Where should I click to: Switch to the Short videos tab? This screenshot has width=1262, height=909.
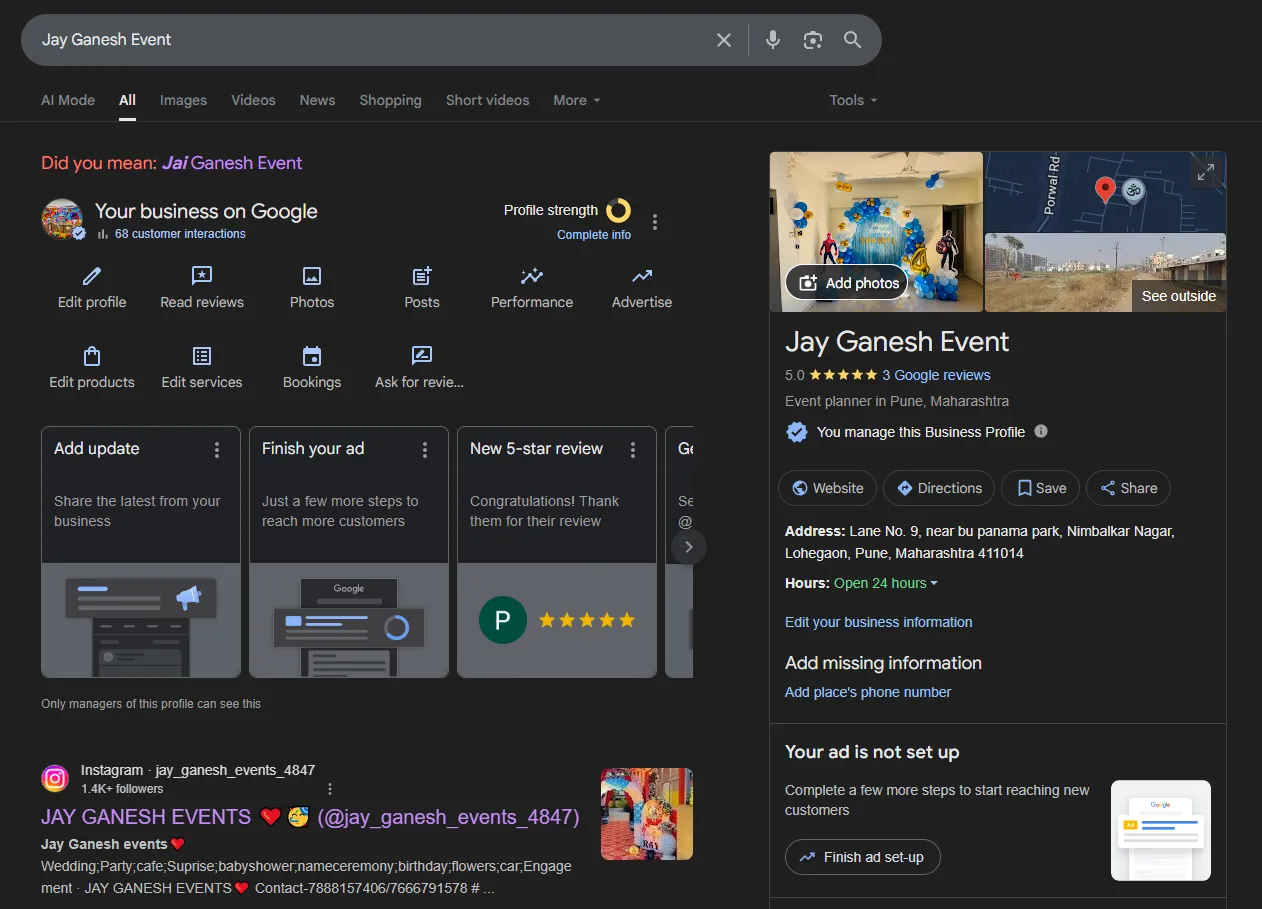(487, 100)
